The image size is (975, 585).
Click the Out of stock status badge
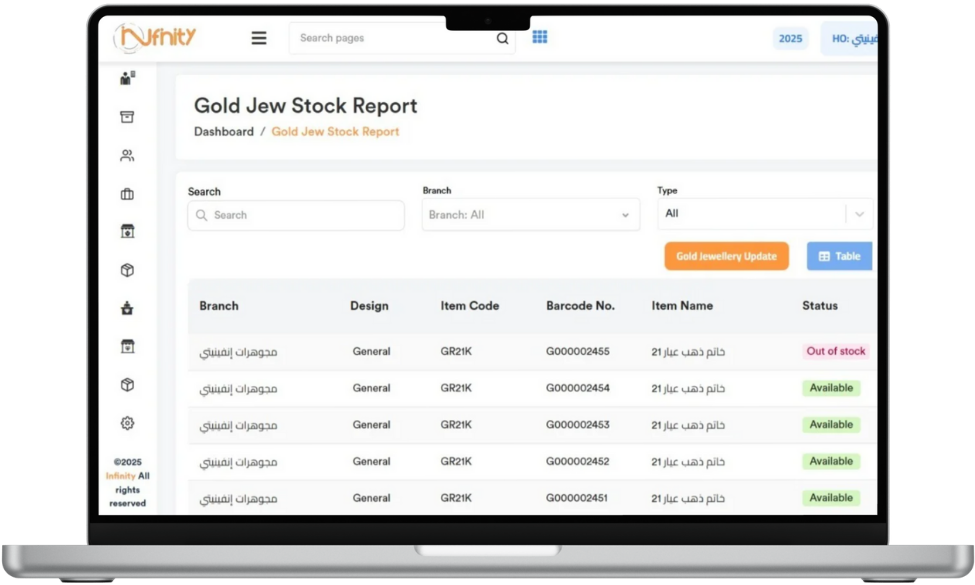[836, 351]
